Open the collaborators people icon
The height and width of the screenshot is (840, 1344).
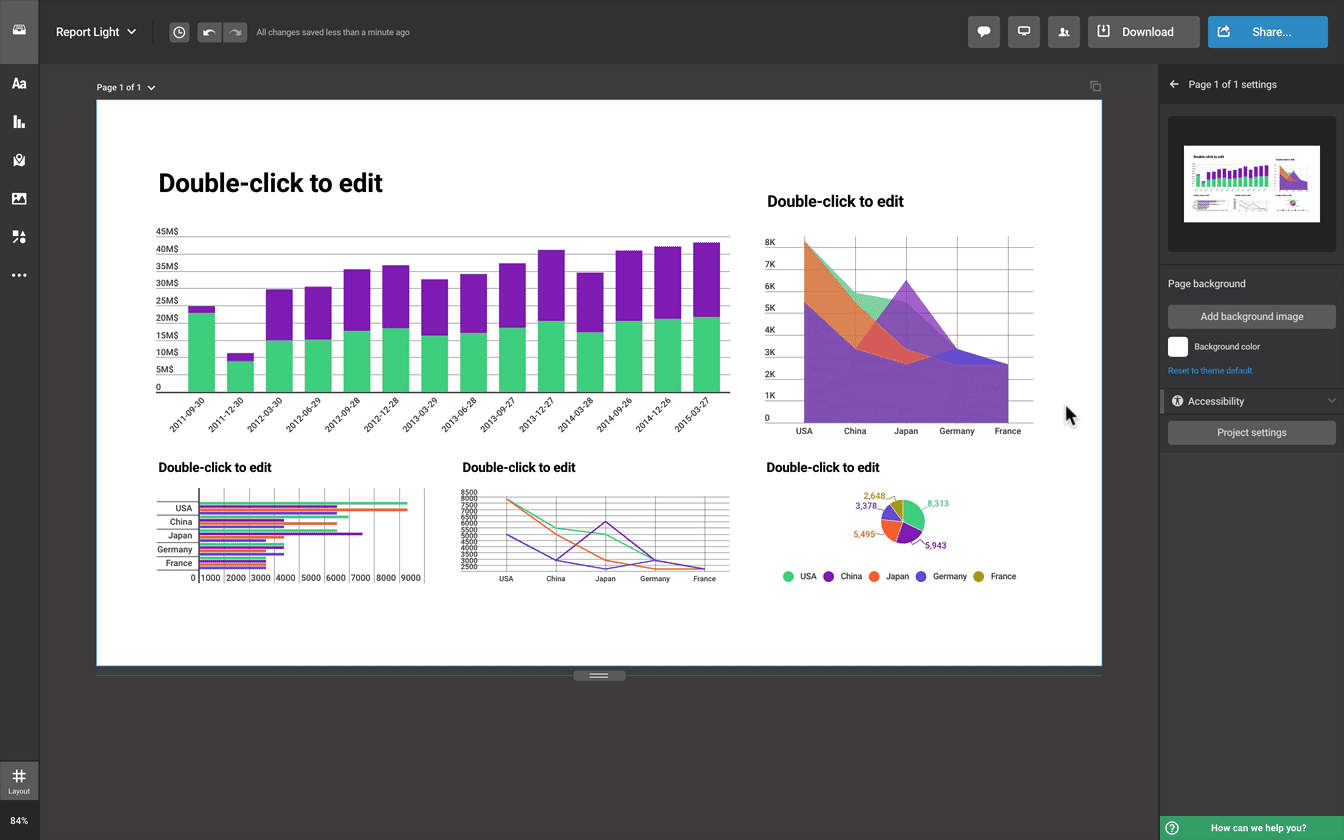[x=1064, y=32]
